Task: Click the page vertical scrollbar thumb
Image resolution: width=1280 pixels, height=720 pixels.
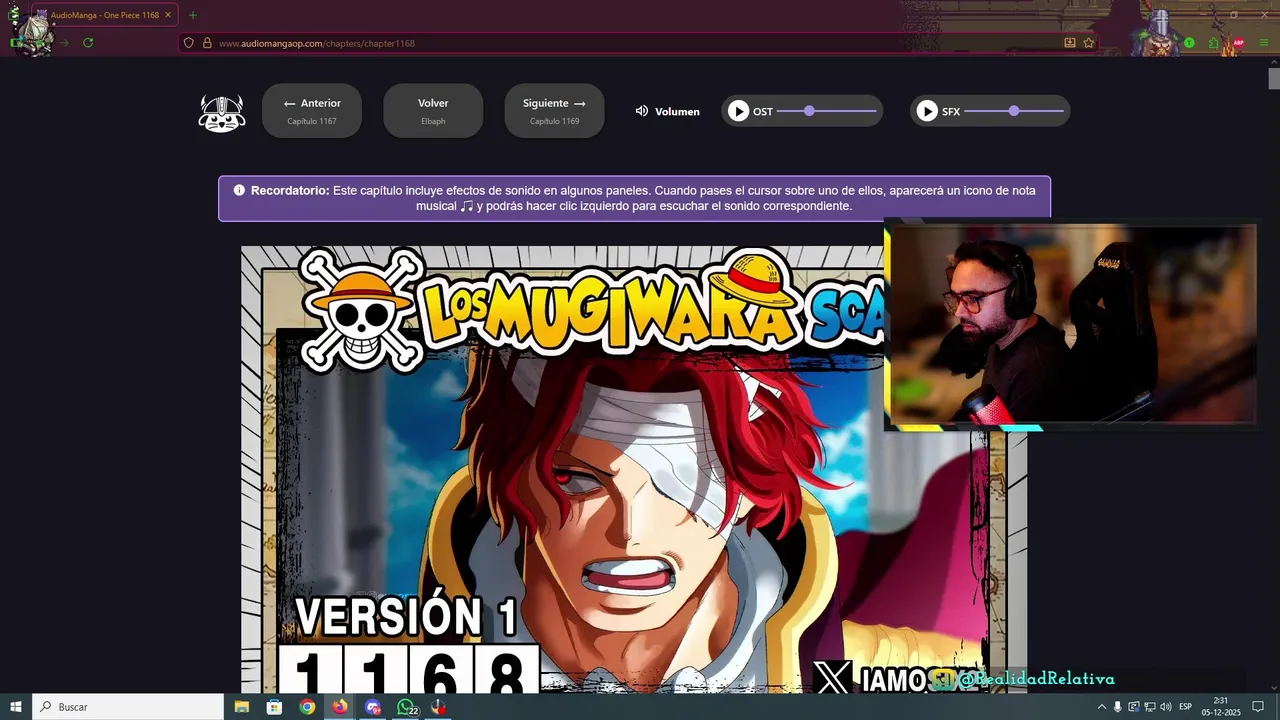Action: (1274, 79)
